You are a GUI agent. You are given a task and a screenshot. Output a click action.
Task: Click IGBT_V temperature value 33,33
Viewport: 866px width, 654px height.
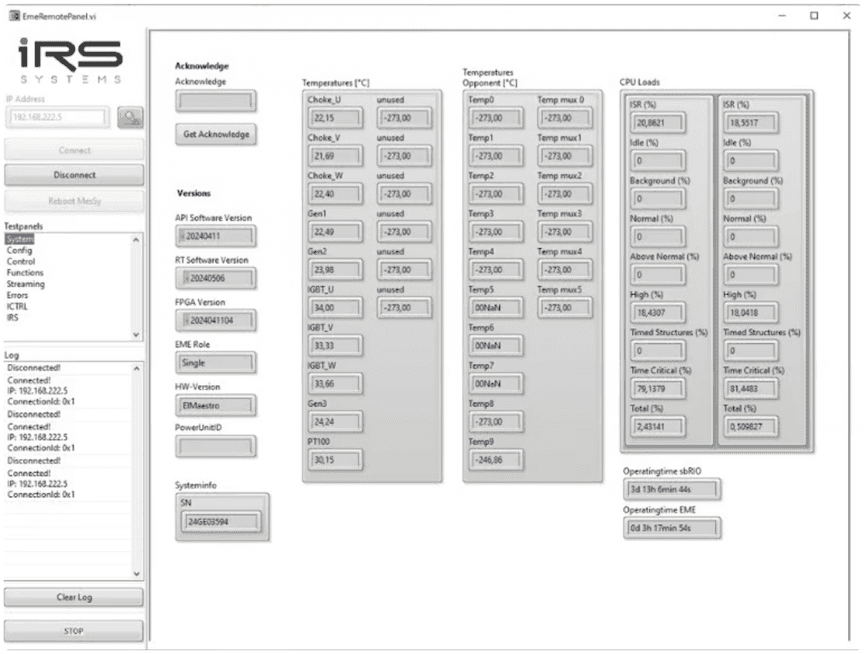[335, 346]
